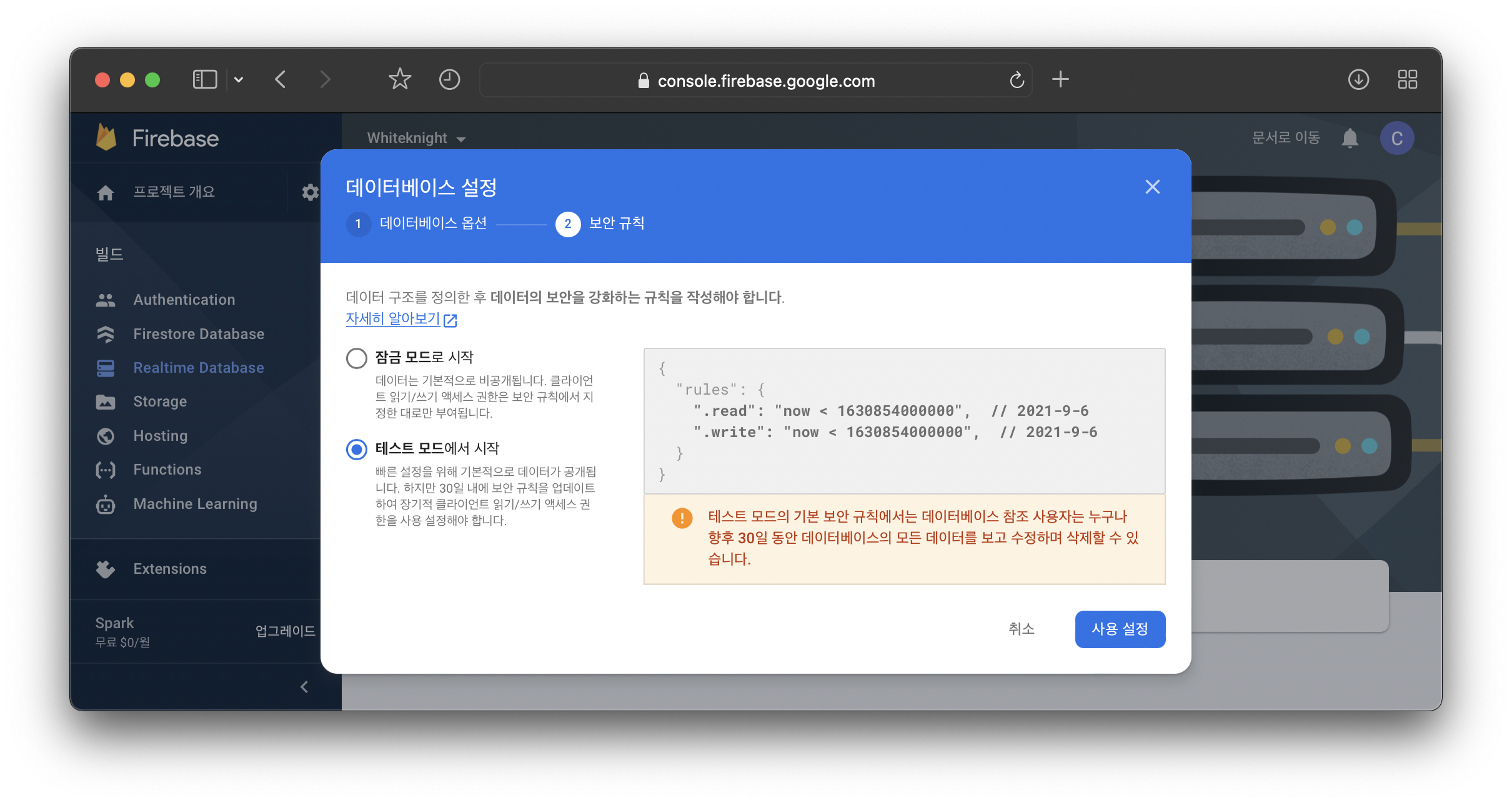Go to step 1 데이터베이스 옵션
This screenshot has height=803, width=1512.
(417, 224)
